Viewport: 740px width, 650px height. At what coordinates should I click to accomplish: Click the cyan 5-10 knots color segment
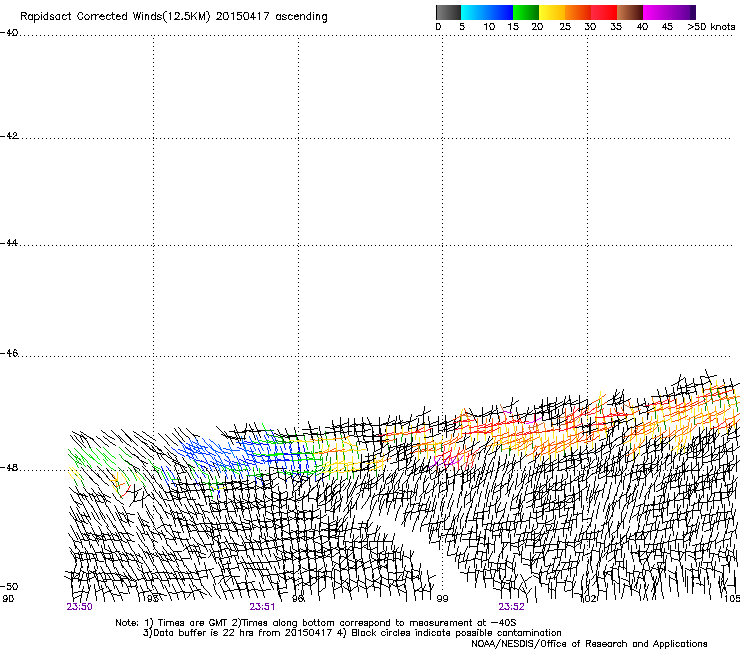(x=474, y=12)
